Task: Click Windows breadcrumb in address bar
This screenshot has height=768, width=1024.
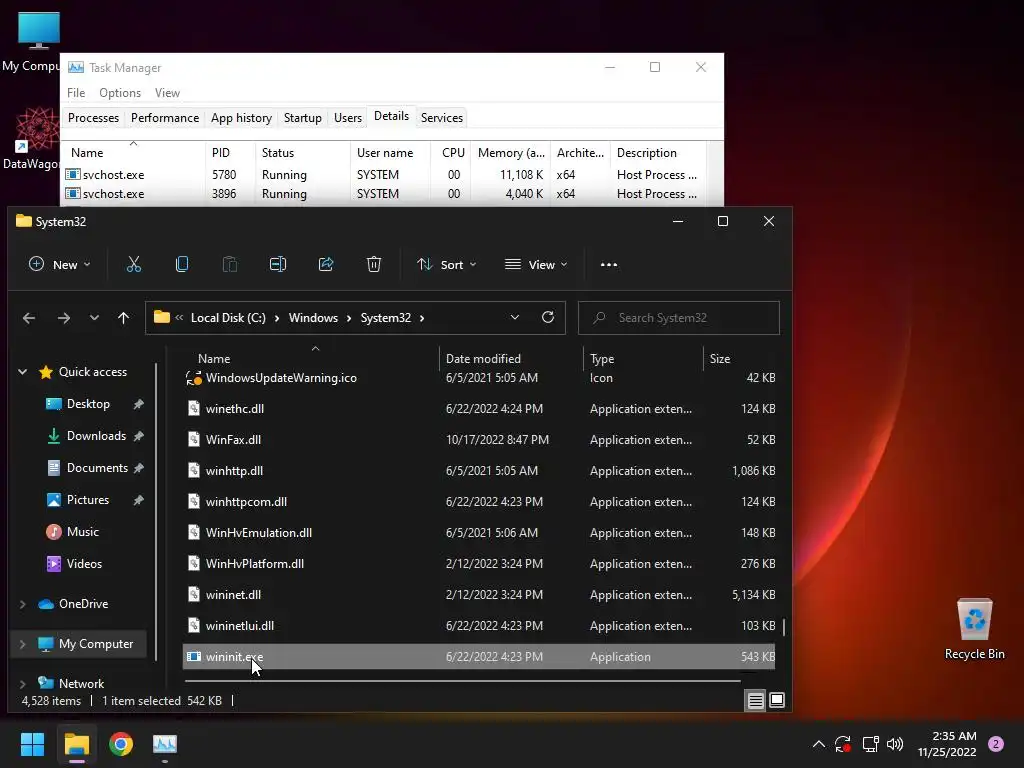Action: pyautogui.click(x=313, y=318)
